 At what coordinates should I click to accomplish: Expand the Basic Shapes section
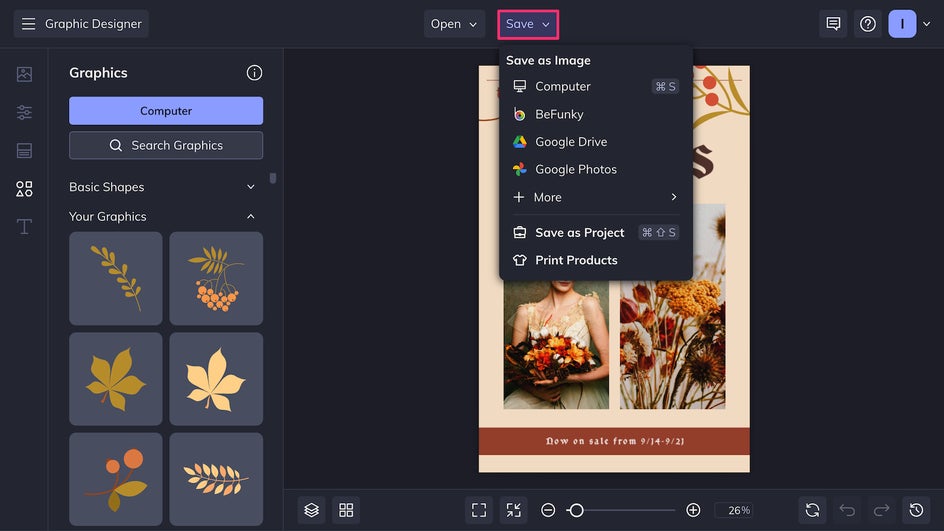point(250,187)
